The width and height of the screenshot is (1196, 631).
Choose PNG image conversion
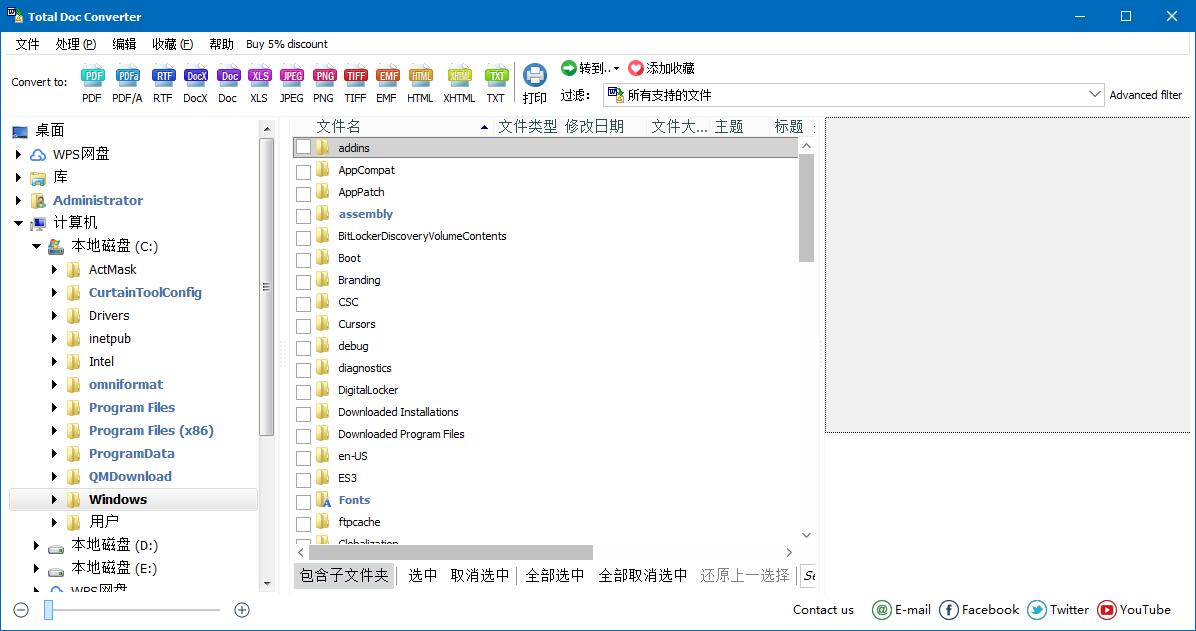pos(324,76)
